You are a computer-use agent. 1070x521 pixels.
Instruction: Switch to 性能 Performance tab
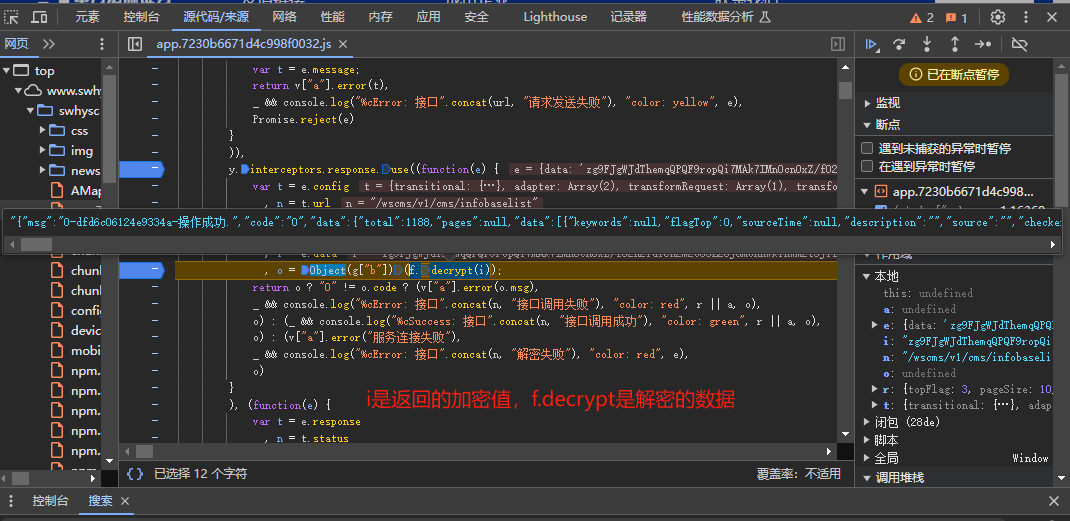tap(332, 17)
